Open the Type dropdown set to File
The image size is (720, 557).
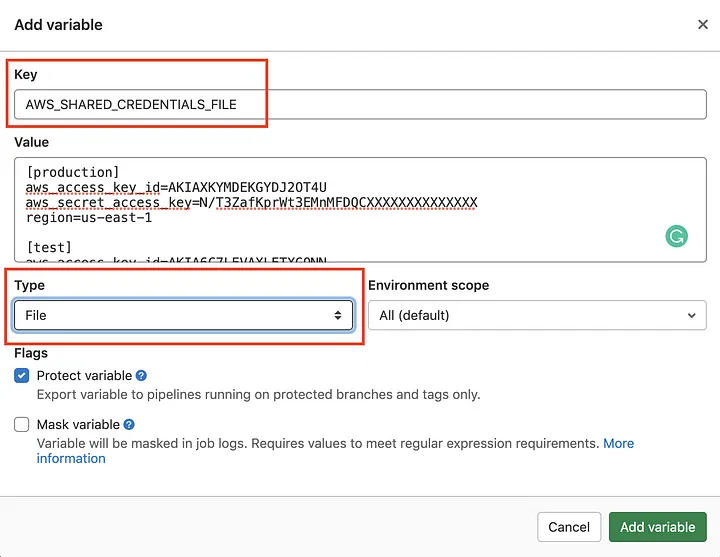point(184,315)
